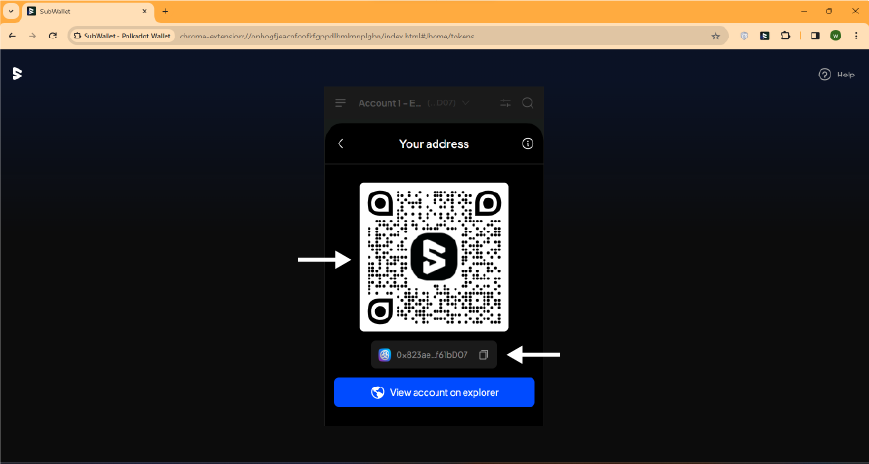Click View account on explorer button
Viewport: 869px width, 464px height.
click(434, 392)
